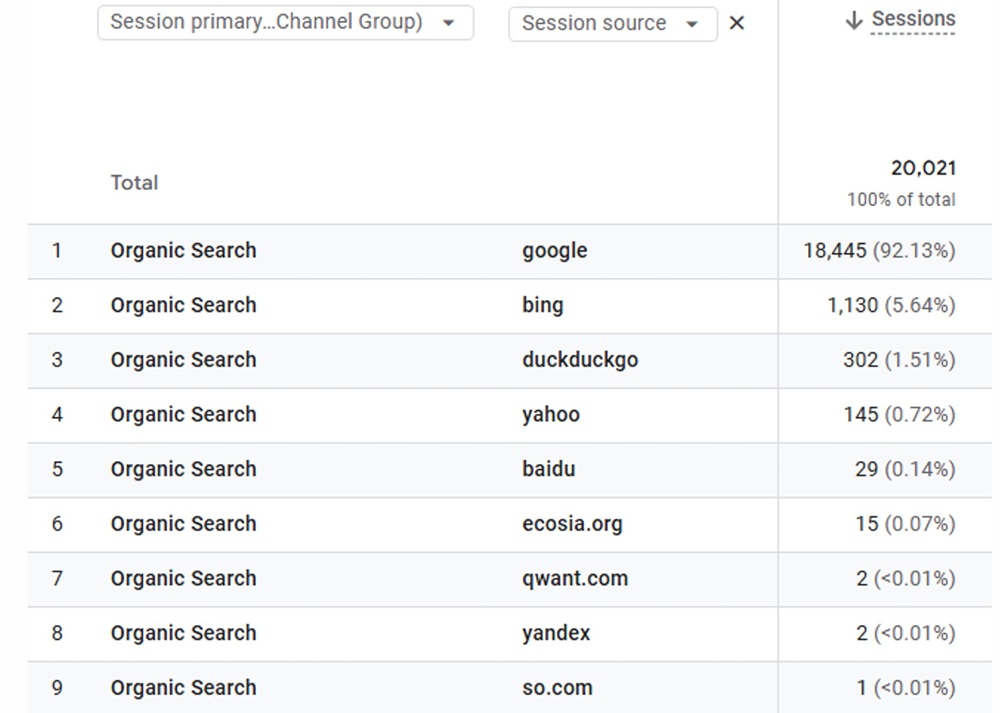The width and height of the screenshot is (1000, 713).
Task: Select the google source cell
Action: point(554,251)
